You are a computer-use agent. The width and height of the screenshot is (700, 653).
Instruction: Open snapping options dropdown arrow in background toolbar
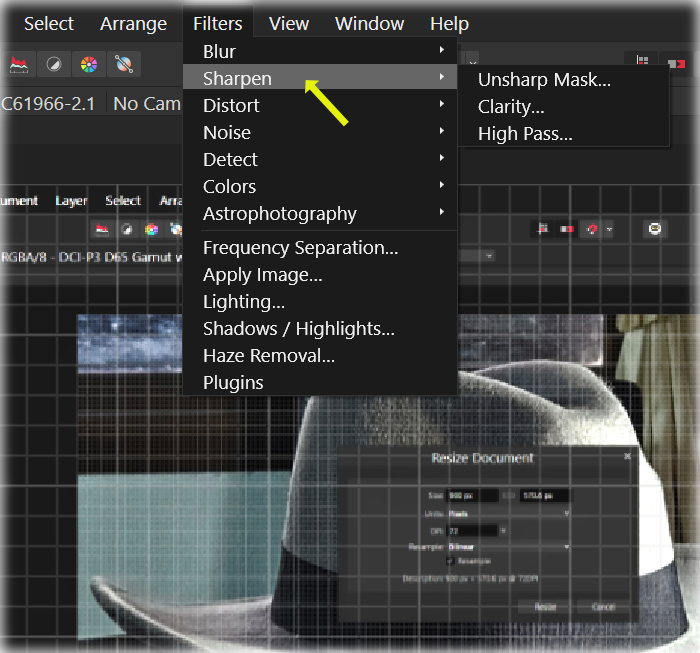click(x=609, y=230)
